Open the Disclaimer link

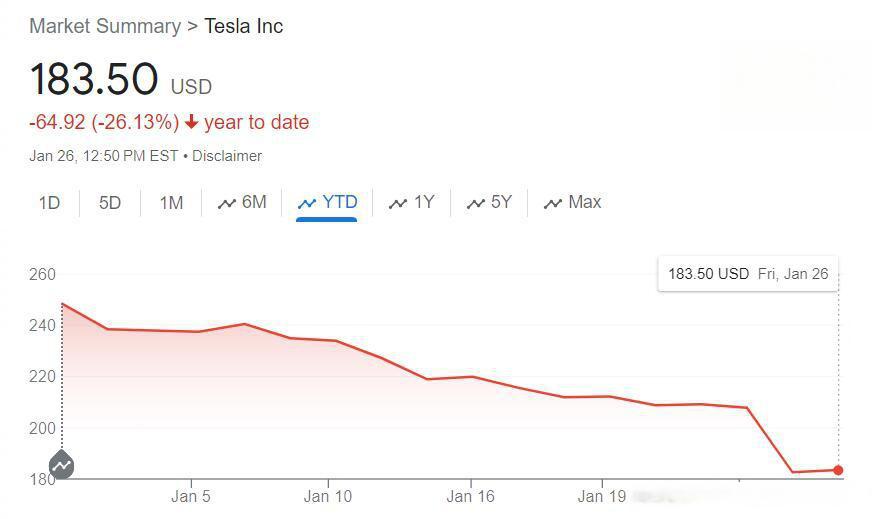[x=227, y=156]
